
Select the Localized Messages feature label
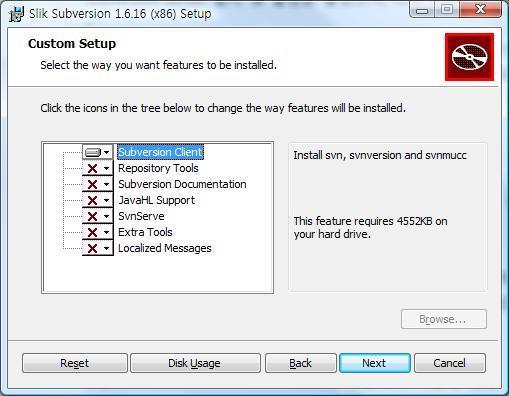tap(165, 248)
